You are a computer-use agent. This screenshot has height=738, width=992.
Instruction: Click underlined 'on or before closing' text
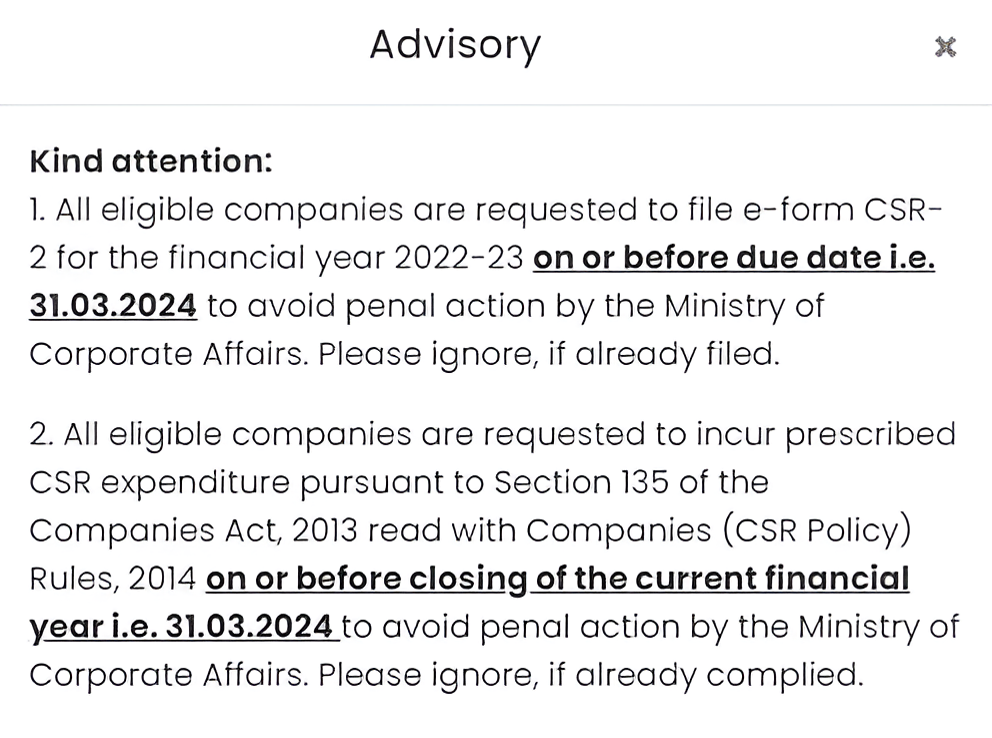click(x=366, y=578)
